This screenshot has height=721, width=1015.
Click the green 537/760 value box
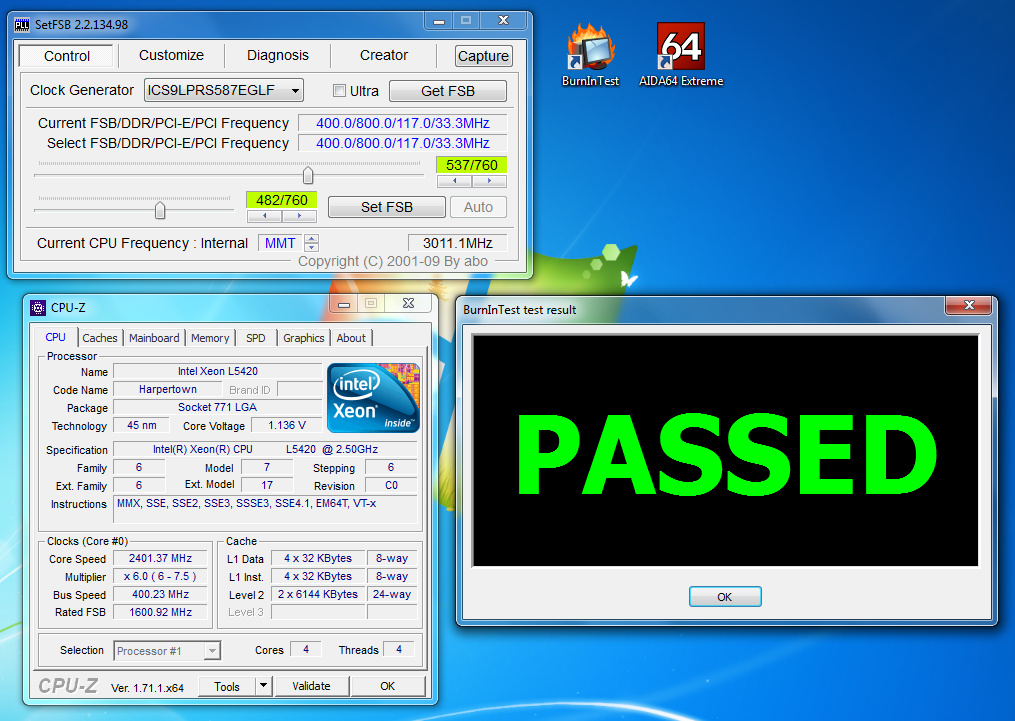click(x=471, y=165)
